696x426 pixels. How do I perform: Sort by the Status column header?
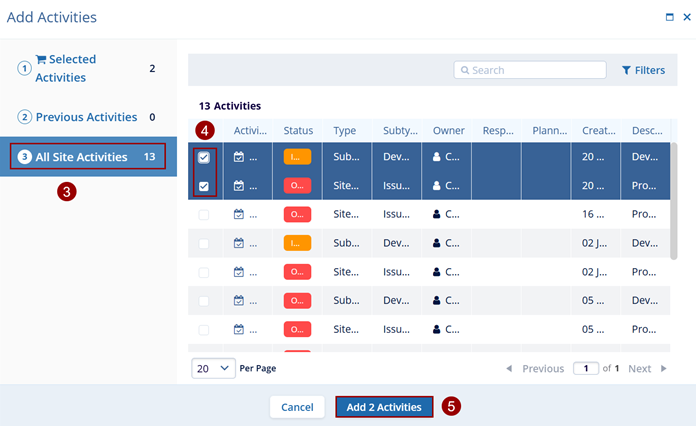tap(298, 130)
